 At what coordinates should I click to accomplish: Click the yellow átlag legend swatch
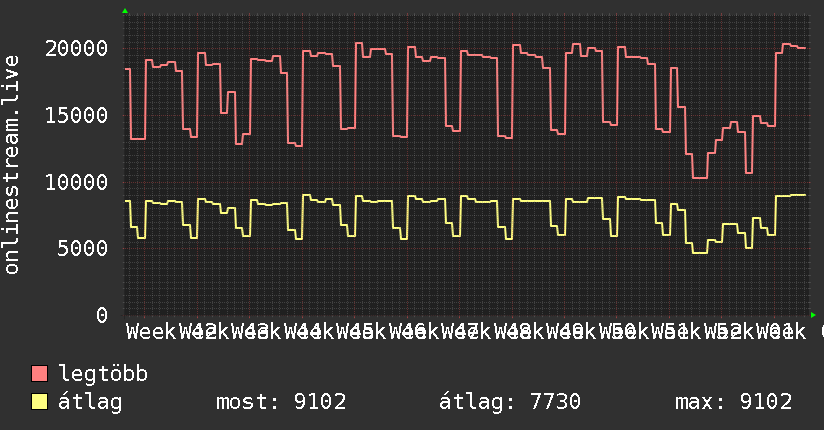coord(39,402)
